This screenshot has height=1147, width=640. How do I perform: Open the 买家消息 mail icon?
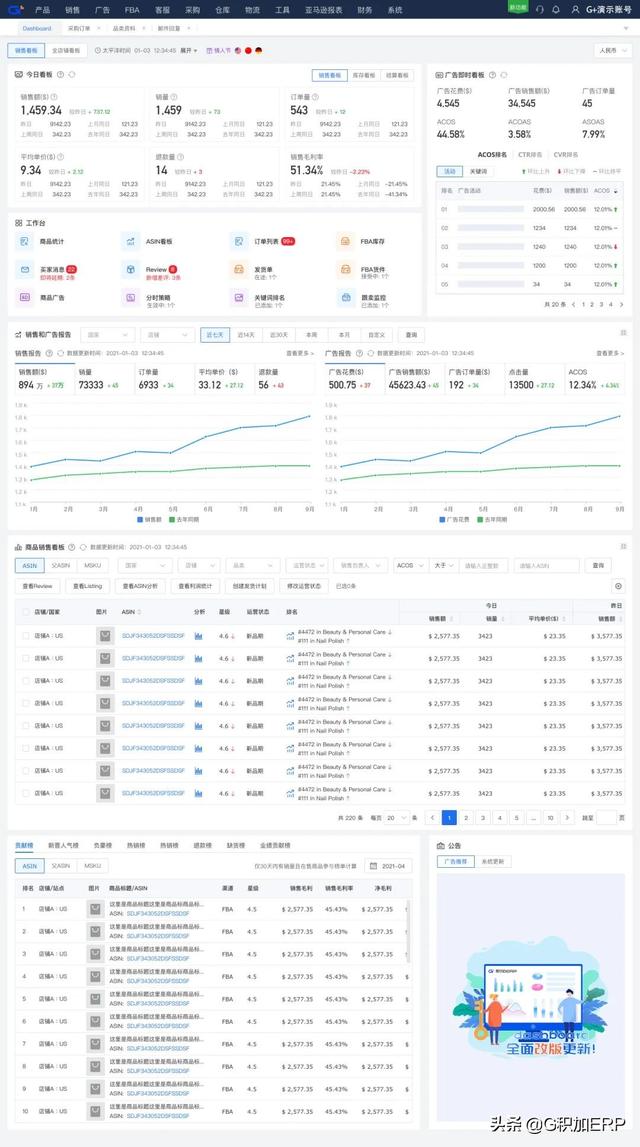(24, 270)
